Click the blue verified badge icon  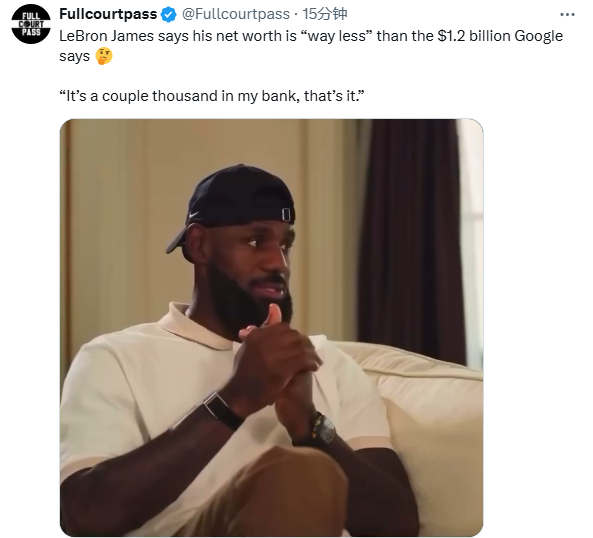(169, 15)
